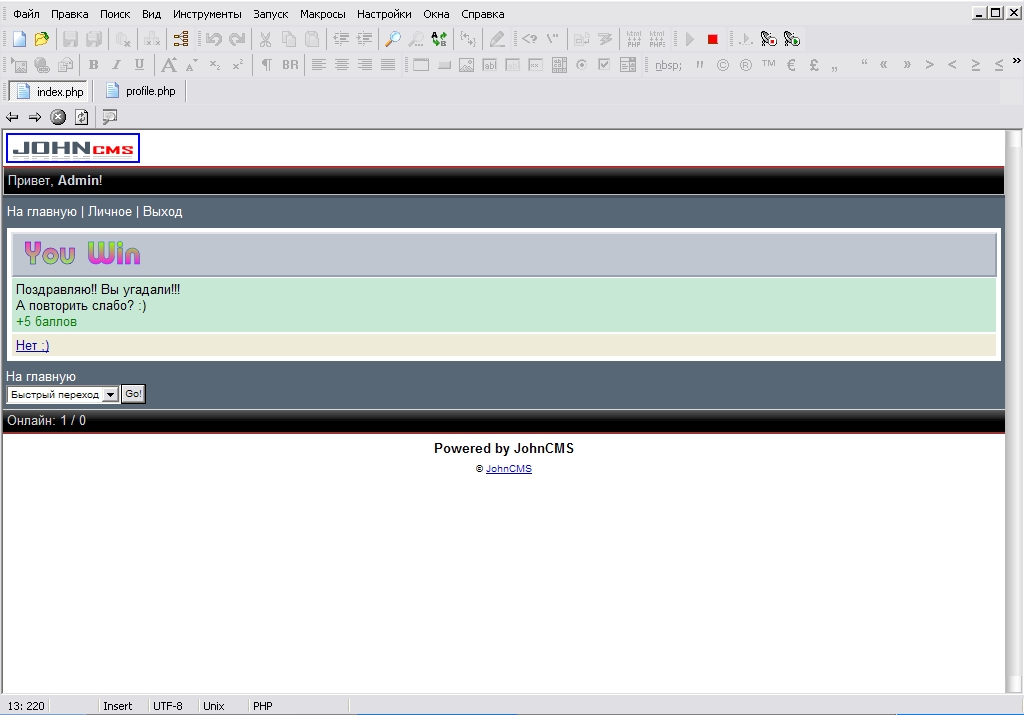The image size is (1024, 715).
Task: Click the preview search icon
Action: coord(110,117)
